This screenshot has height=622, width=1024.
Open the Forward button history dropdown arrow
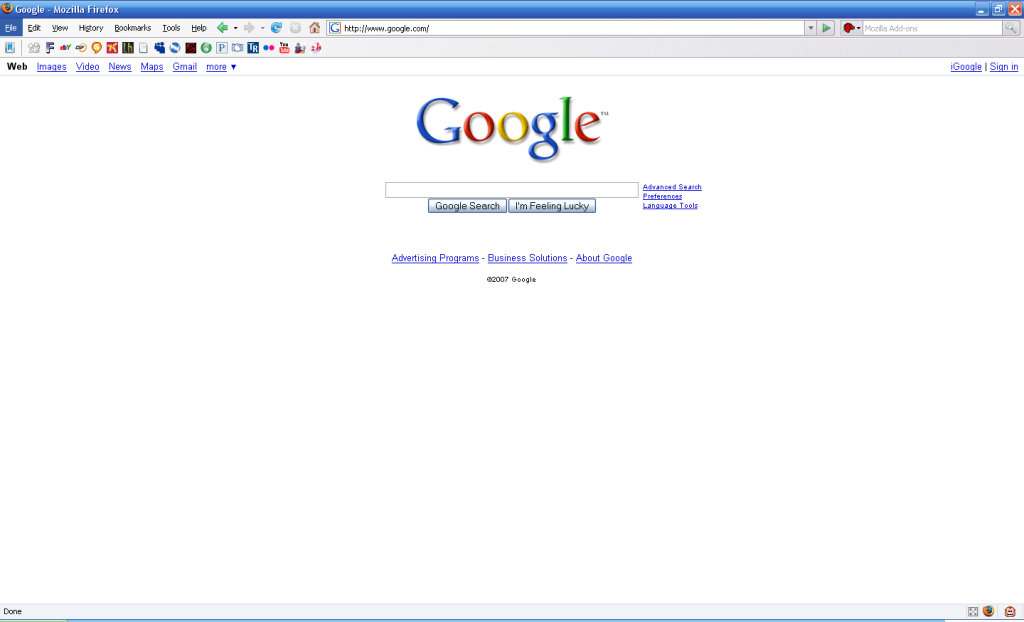(263, 28)
